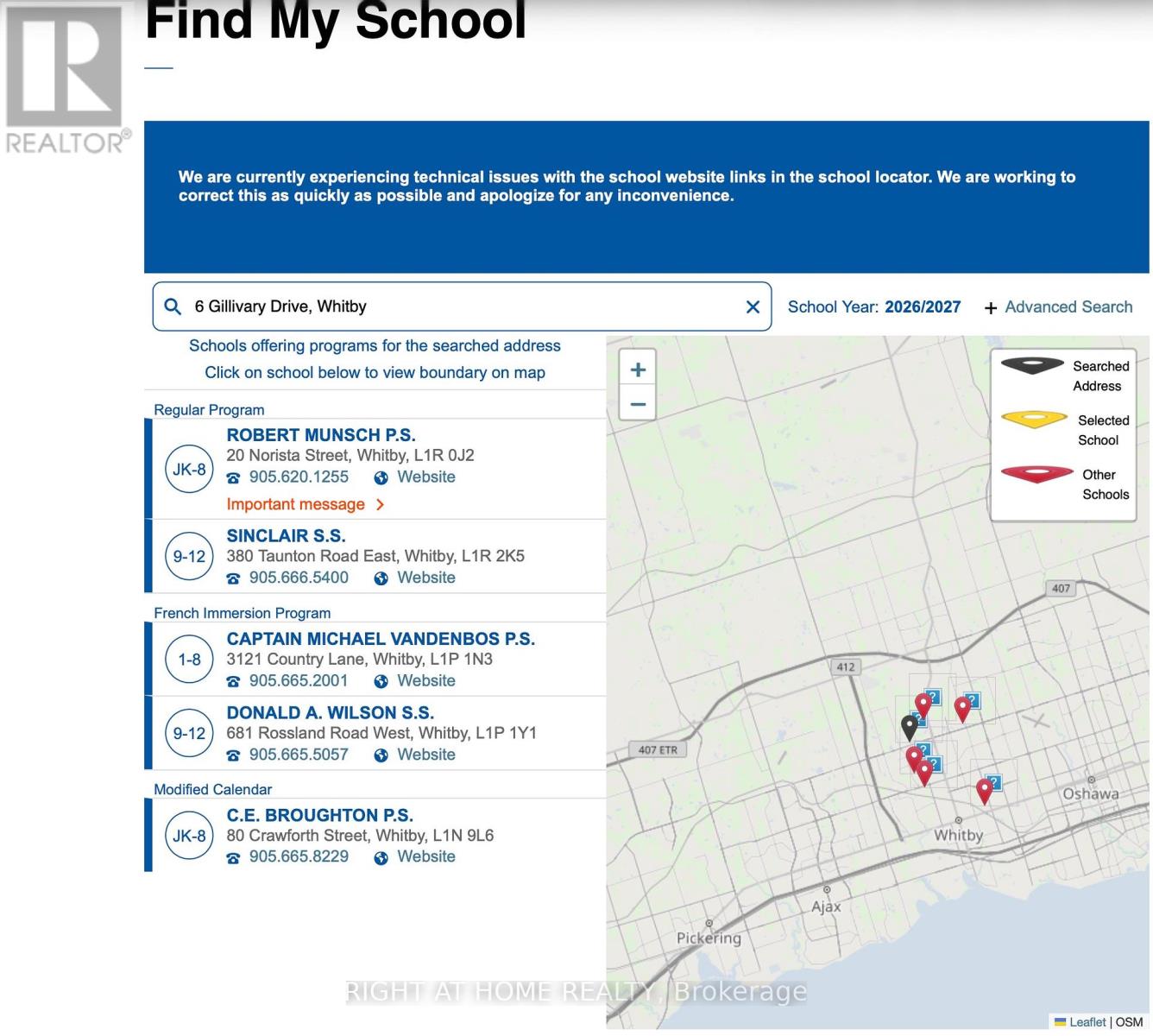Screen dimensions: 1153x1036
Task: Click the 412 highway shield on the map
Action: [x=846, y=666]
